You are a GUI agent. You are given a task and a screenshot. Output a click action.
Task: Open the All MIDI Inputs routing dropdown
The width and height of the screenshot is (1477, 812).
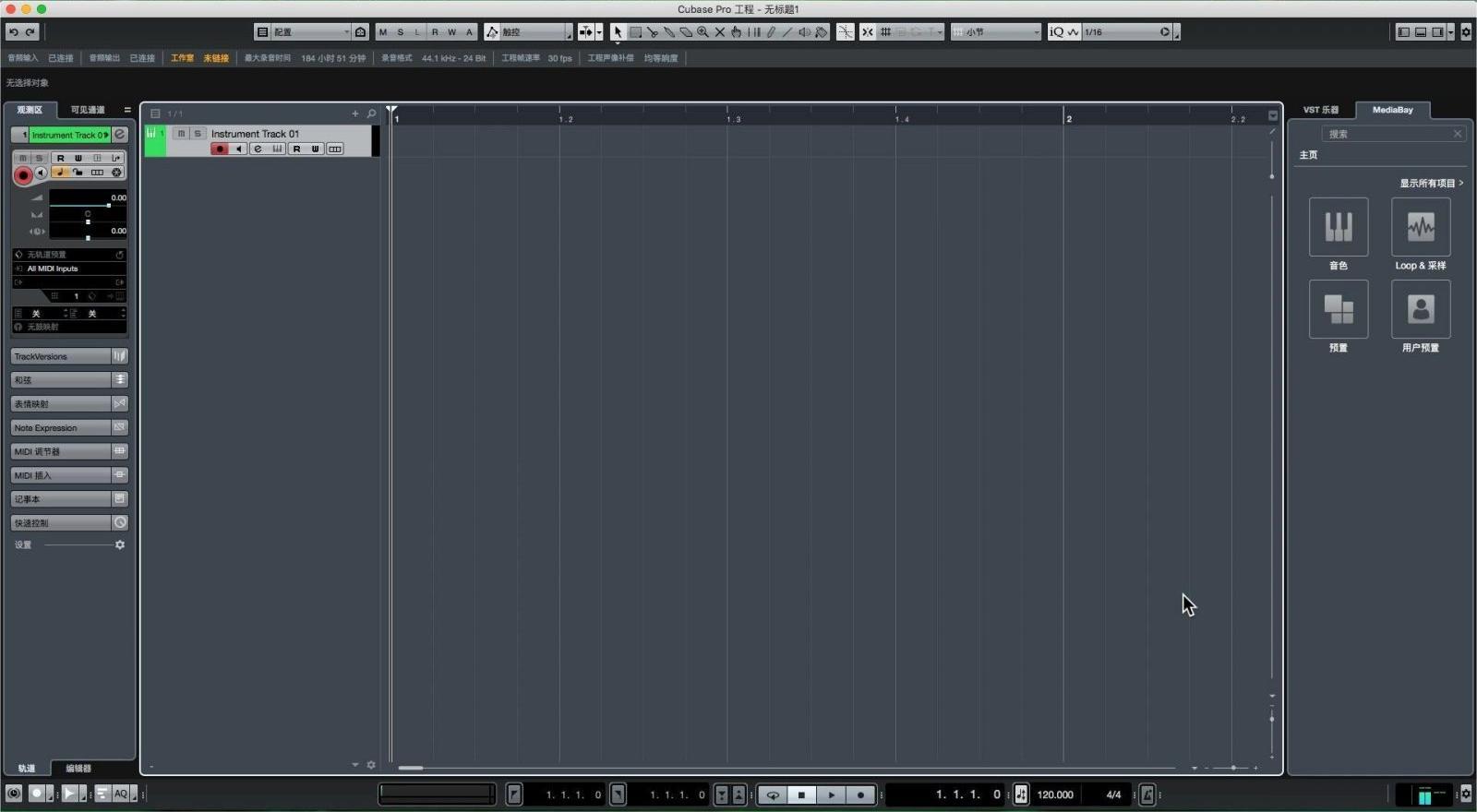point(69,269)
